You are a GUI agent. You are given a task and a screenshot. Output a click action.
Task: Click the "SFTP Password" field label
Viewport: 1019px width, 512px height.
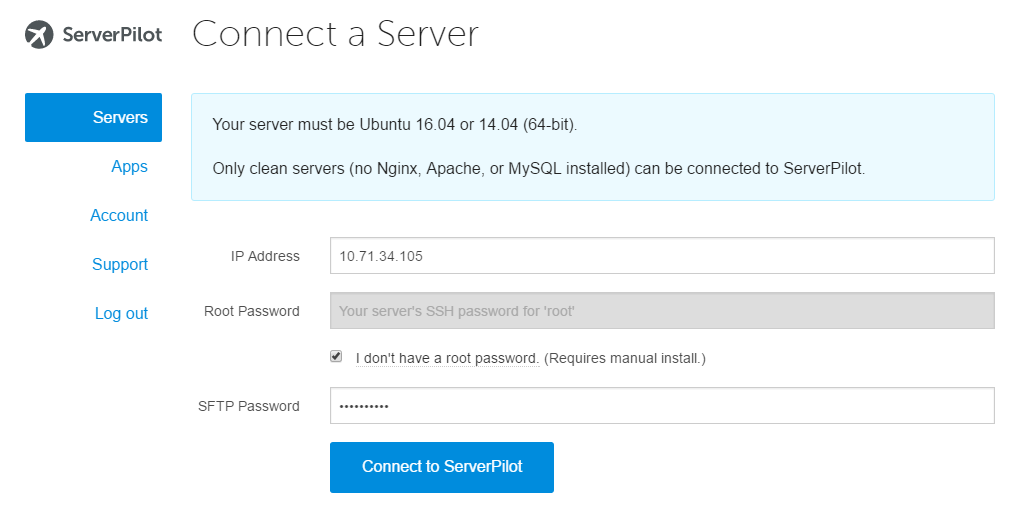[x=249, y=406]
